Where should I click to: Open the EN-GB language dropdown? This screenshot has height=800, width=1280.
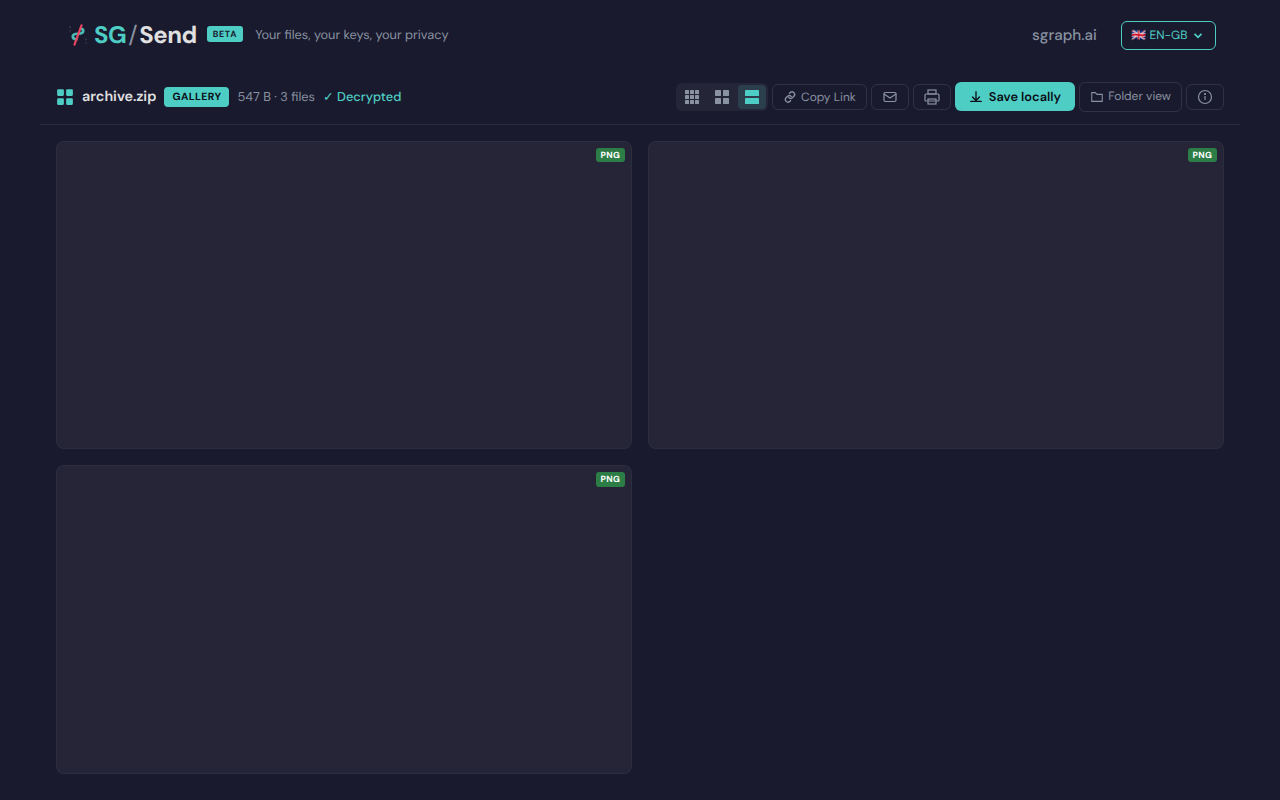1167,35
